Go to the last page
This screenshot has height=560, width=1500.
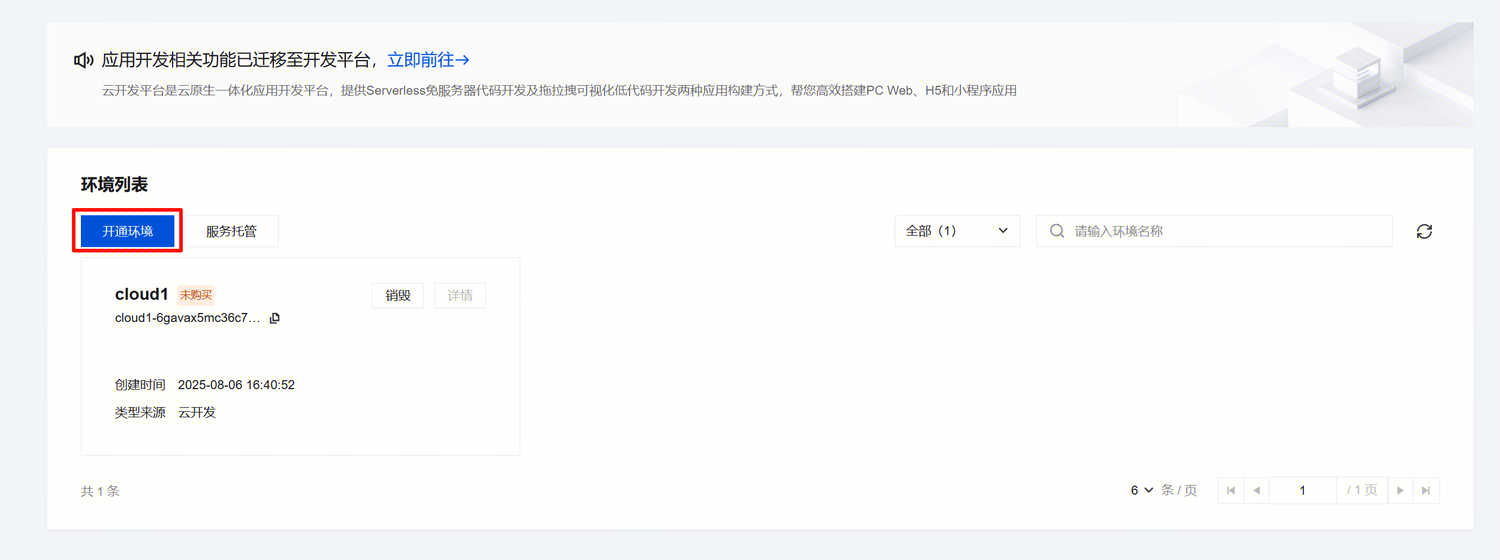[x=1426, y=490]
